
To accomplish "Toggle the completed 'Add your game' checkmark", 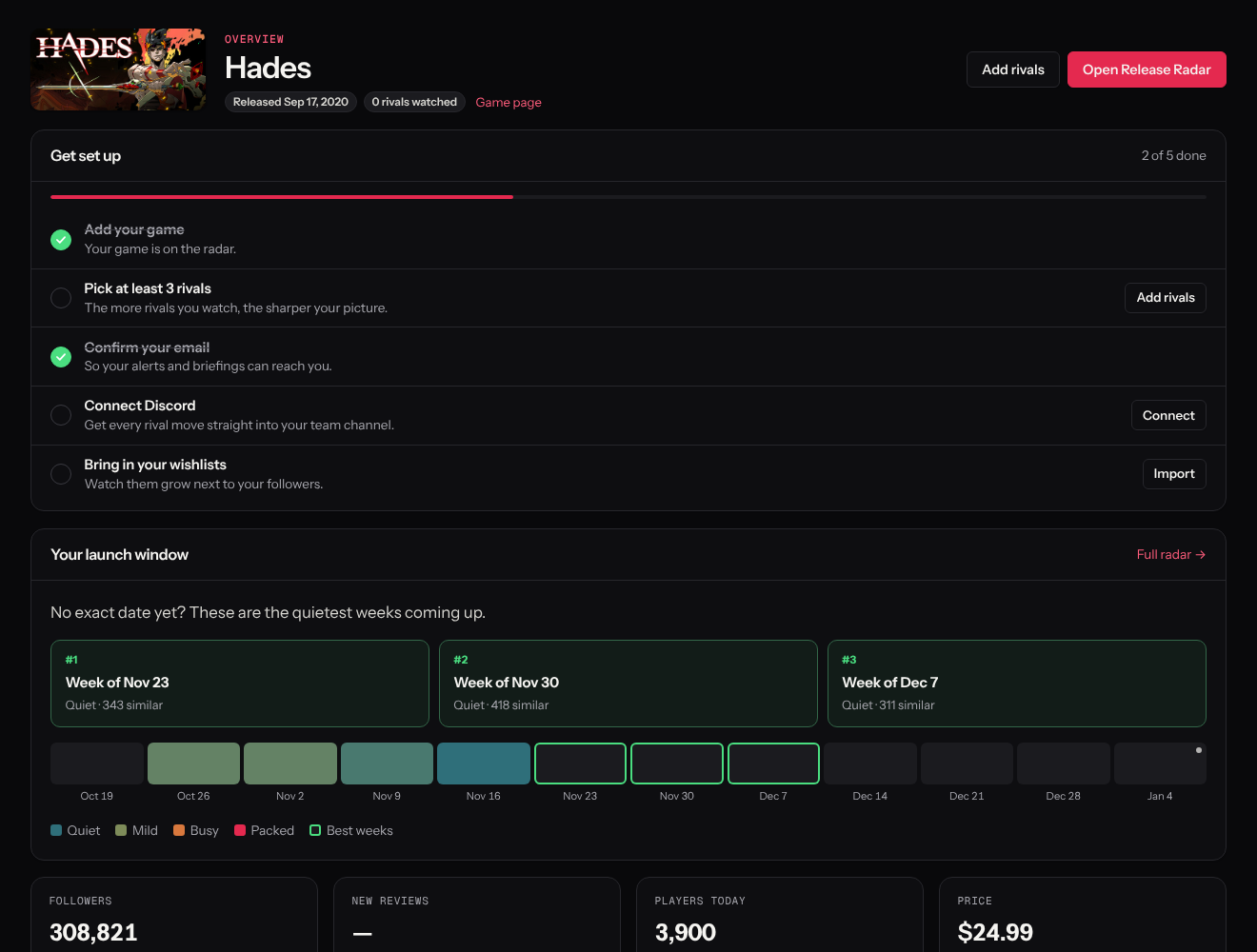I will point(61,240).
